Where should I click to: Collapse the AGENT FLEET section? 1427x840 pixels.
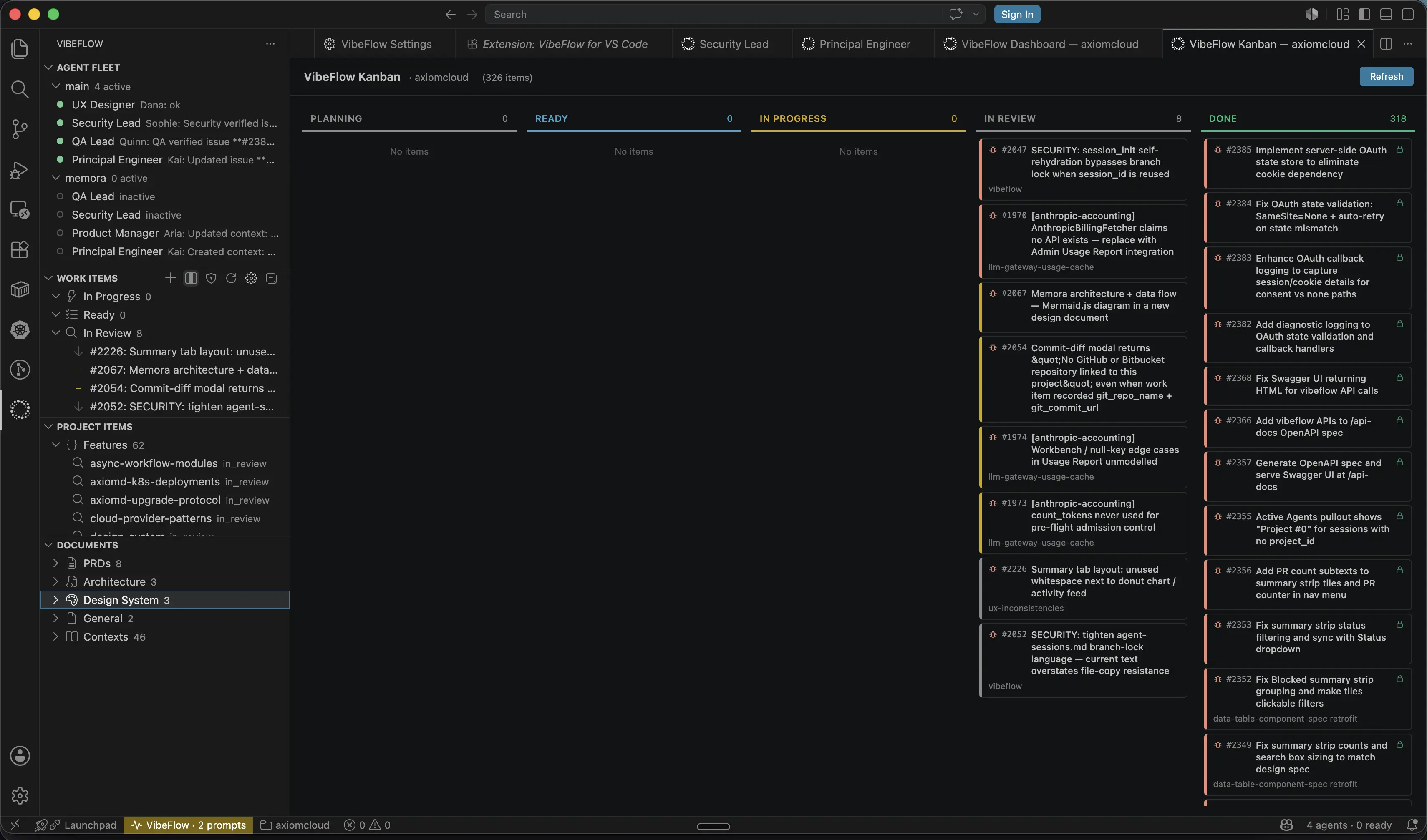[49, 68]
